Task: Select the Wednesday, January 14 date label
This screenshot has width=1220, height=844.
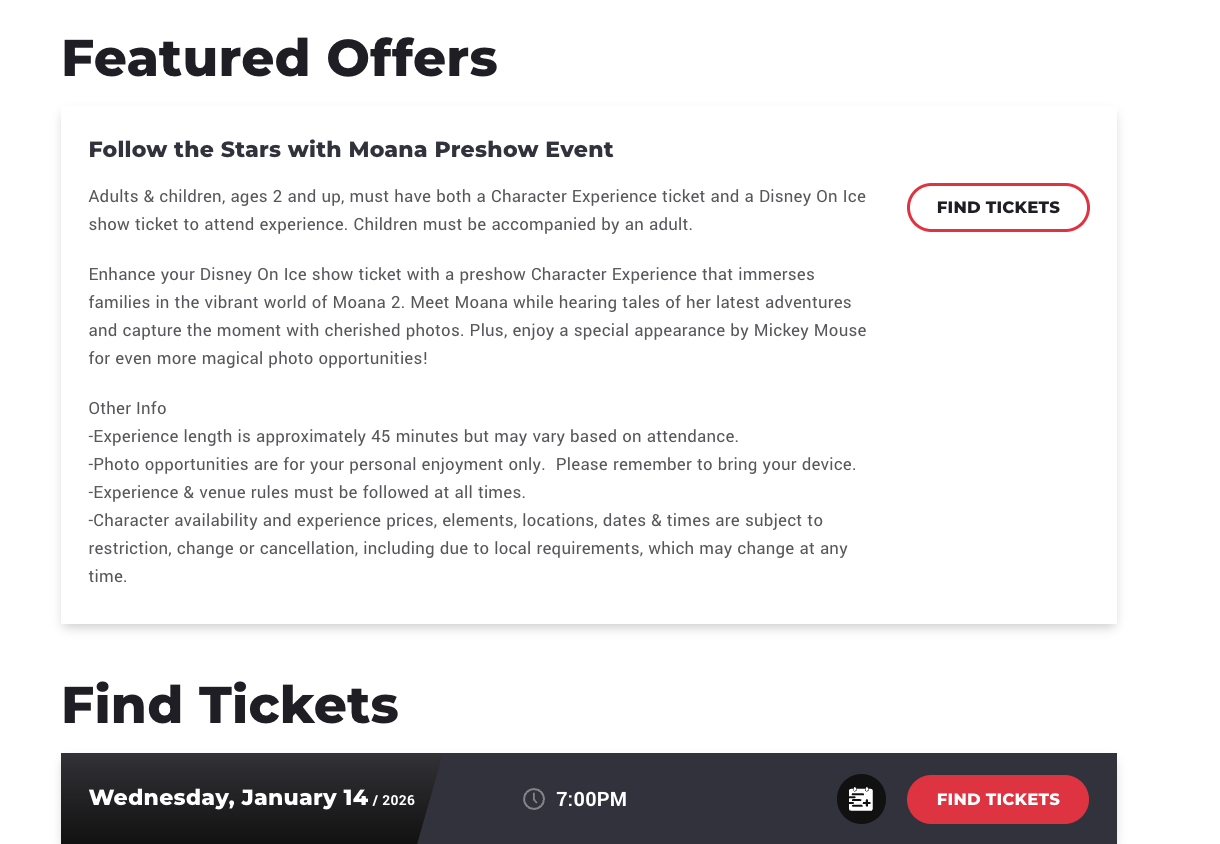Action: (228, 798)
